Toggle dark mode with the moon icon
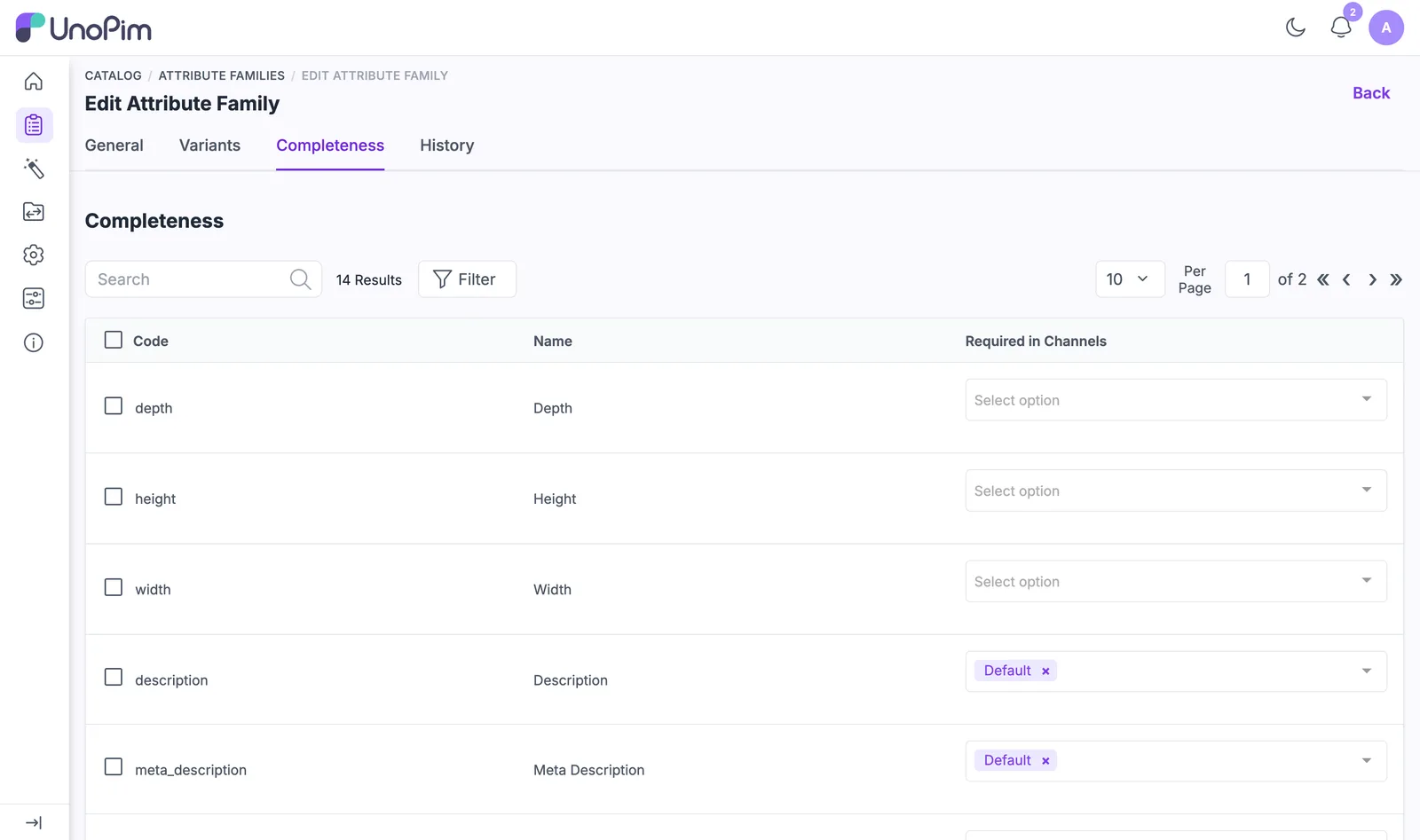 (1296, 27)
